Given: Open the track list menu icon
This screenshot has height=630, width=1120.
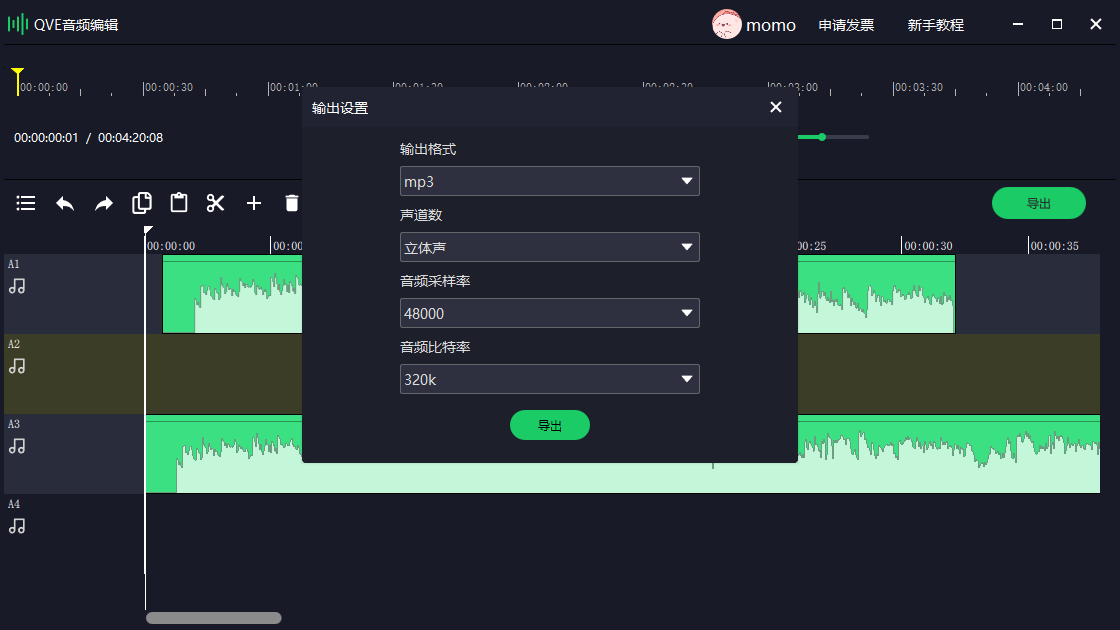Looking at the screenshot, I should [x=26, y=203].
